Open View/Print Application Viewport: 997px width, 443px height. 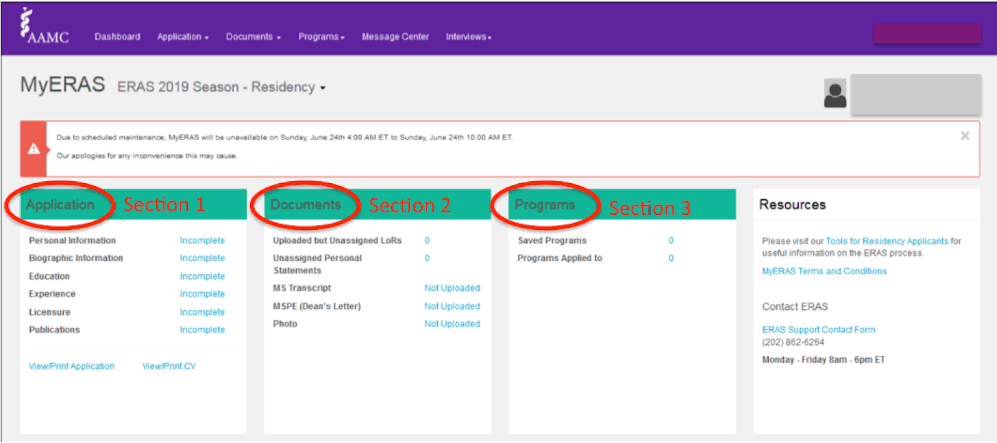point(72,367)
